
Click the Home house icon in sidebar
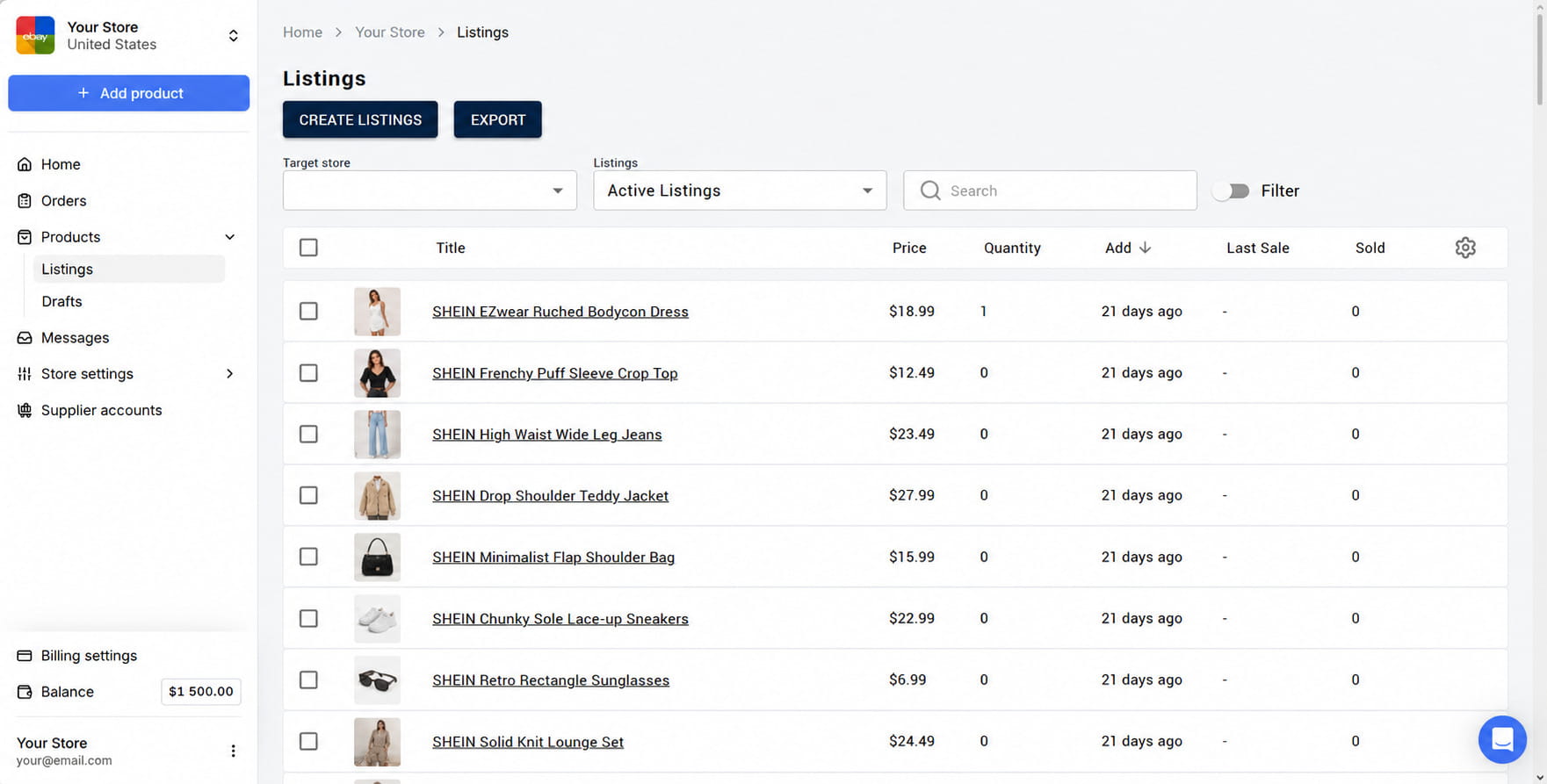coord(25,164)
